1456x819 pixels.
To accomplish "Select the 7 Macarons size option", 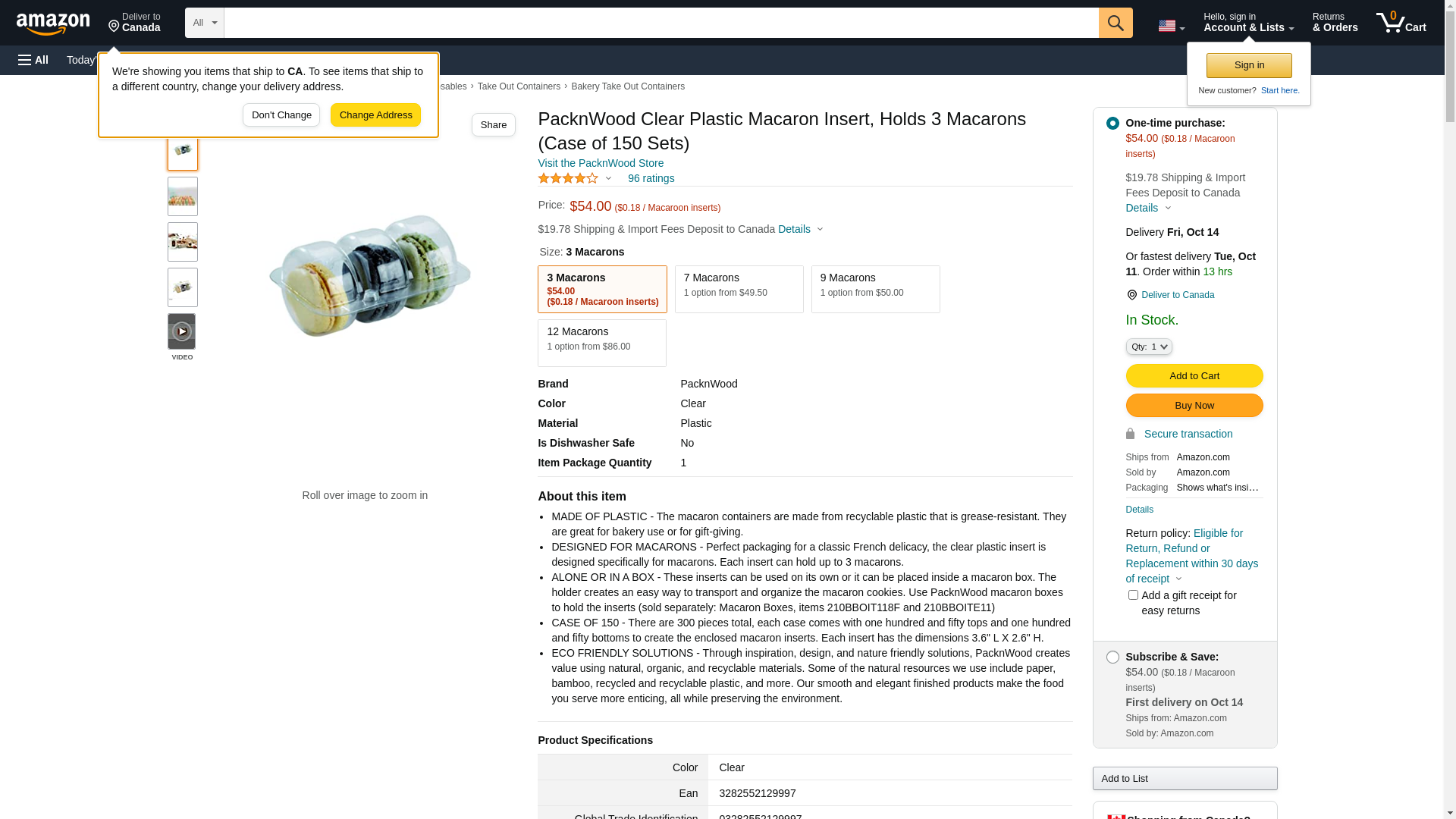I will point(739,289).
